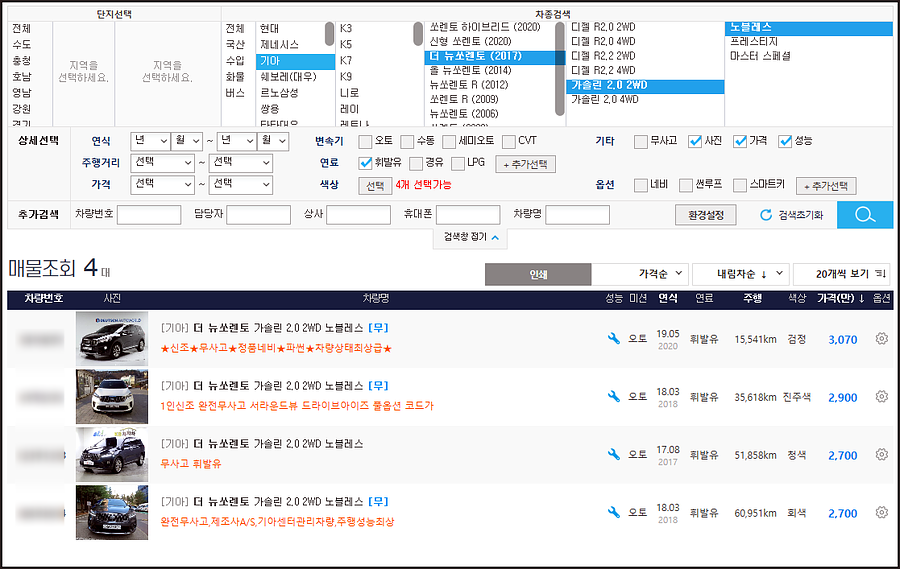
Task: Check the 네비 option checkbox
Action: pos(641,185)
